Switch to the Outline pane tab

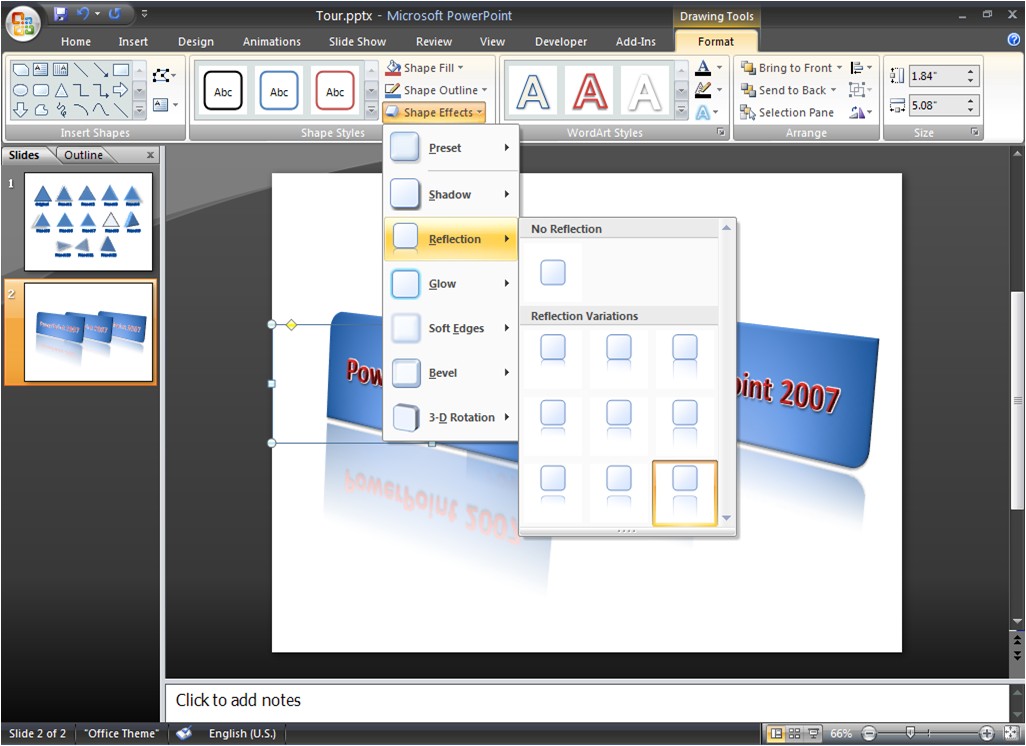[83, 155]
